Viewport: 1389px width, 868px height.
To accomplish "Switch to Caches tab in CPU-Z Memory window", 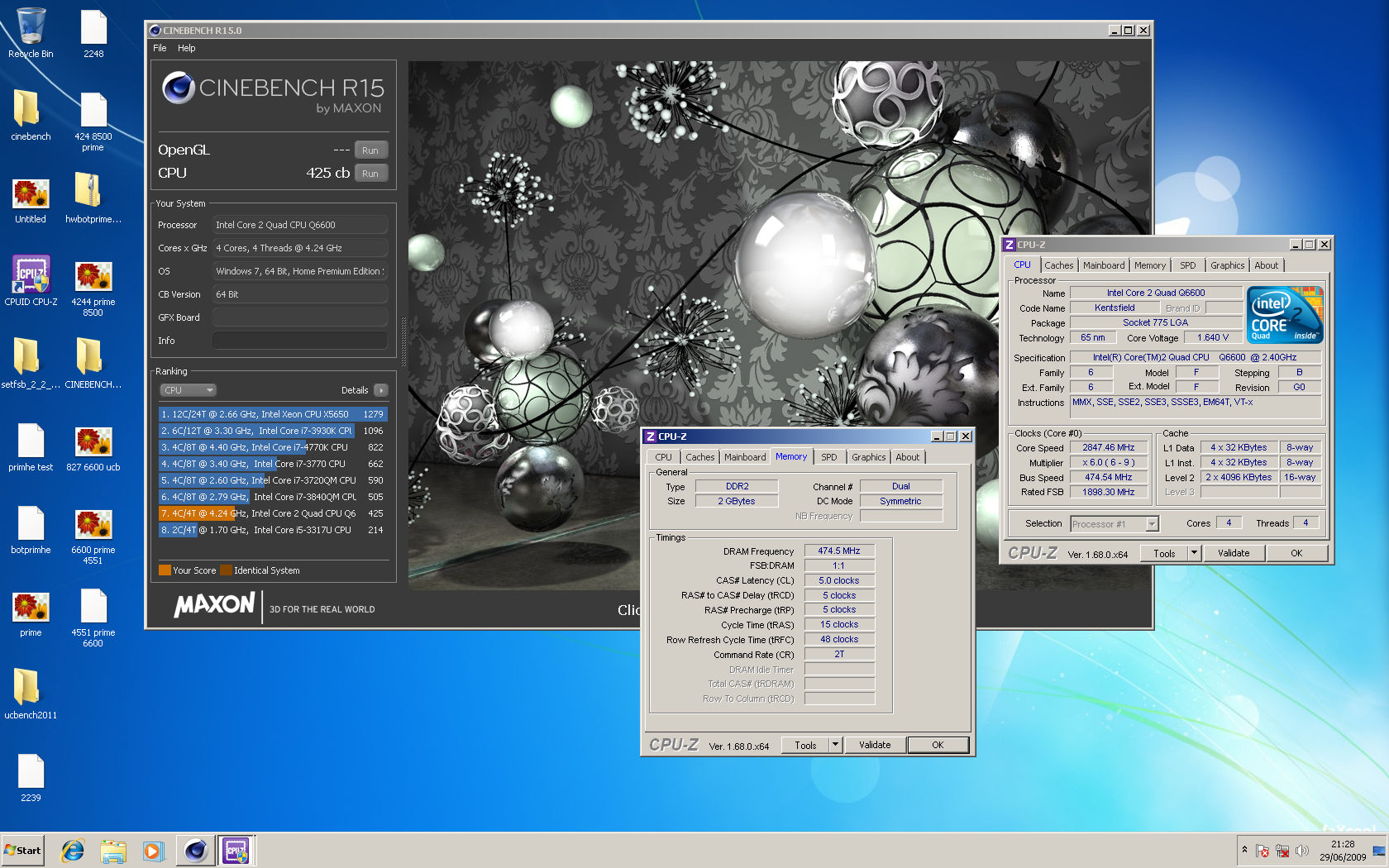I will pyautogui.click(x=699, y=457).
